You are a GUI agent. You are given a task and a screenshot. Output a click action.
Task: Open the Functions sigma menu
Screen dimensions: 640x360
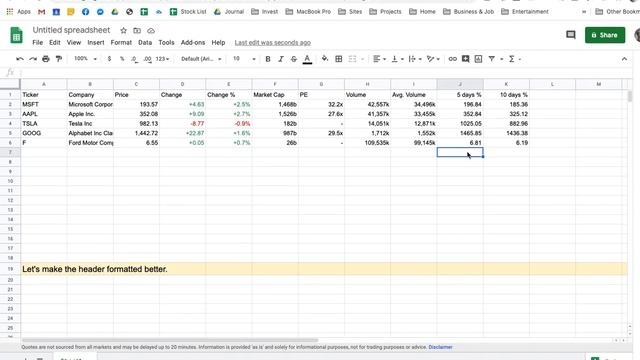[x=512, y=59]
